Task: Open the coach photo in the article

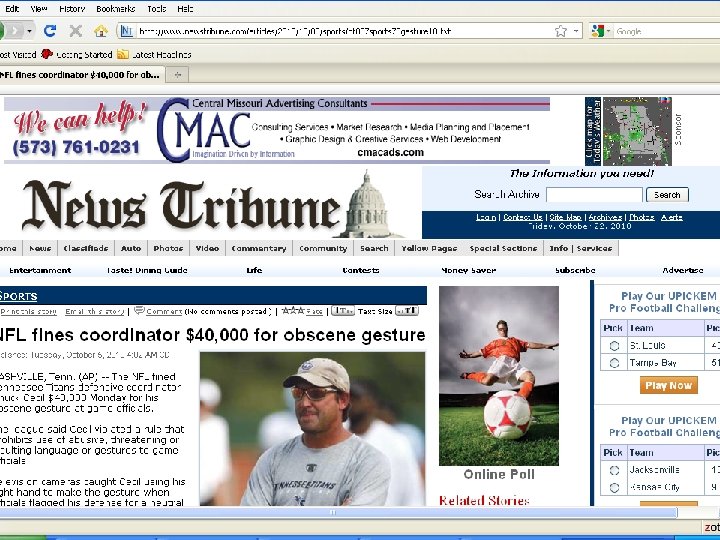Action: pyautogui.click(x=312, y=429)
